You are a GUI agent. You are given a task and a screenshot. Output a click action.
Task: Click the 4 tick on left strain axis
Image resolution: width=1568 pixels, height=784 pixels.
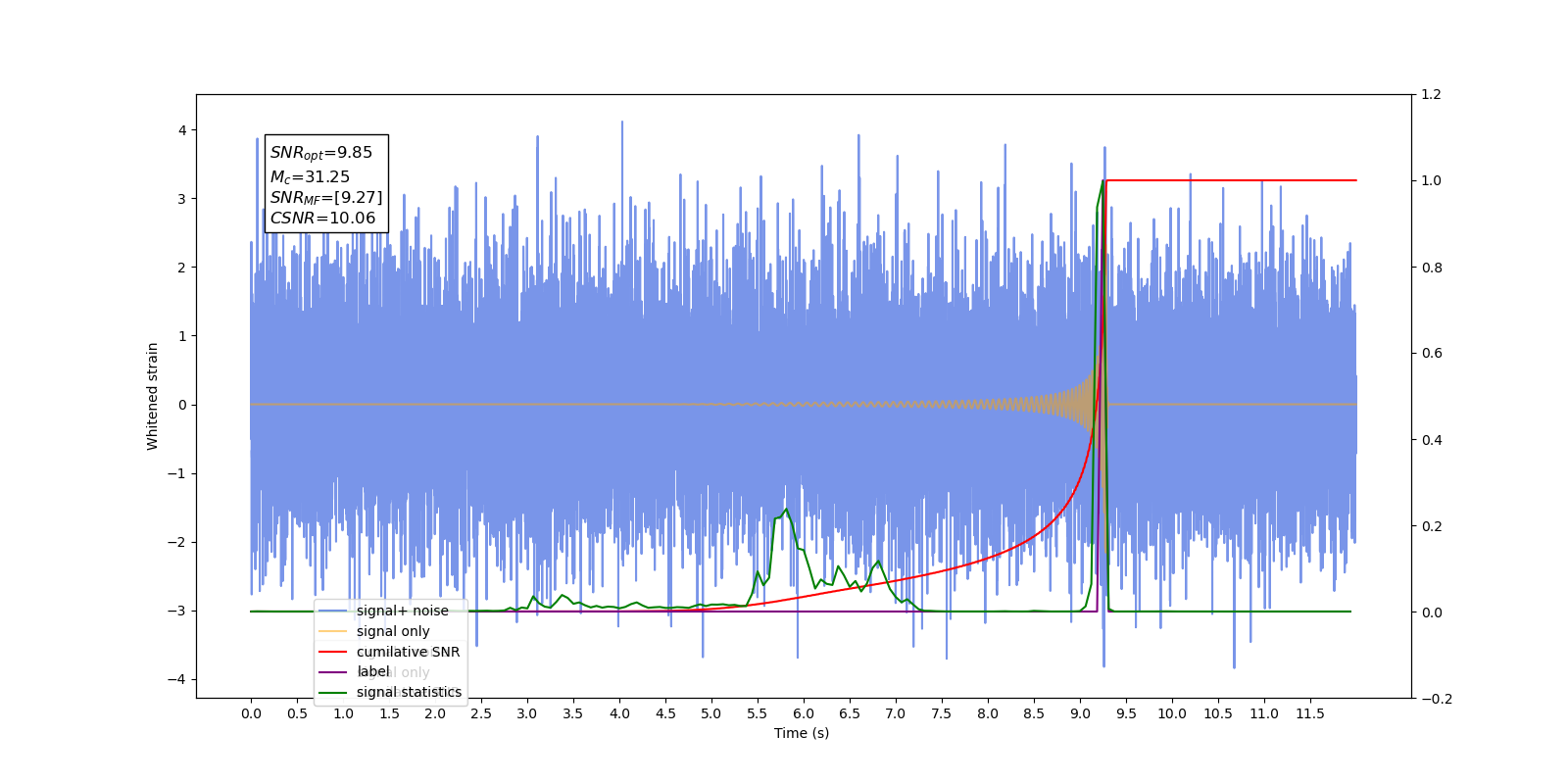[182, 130]
